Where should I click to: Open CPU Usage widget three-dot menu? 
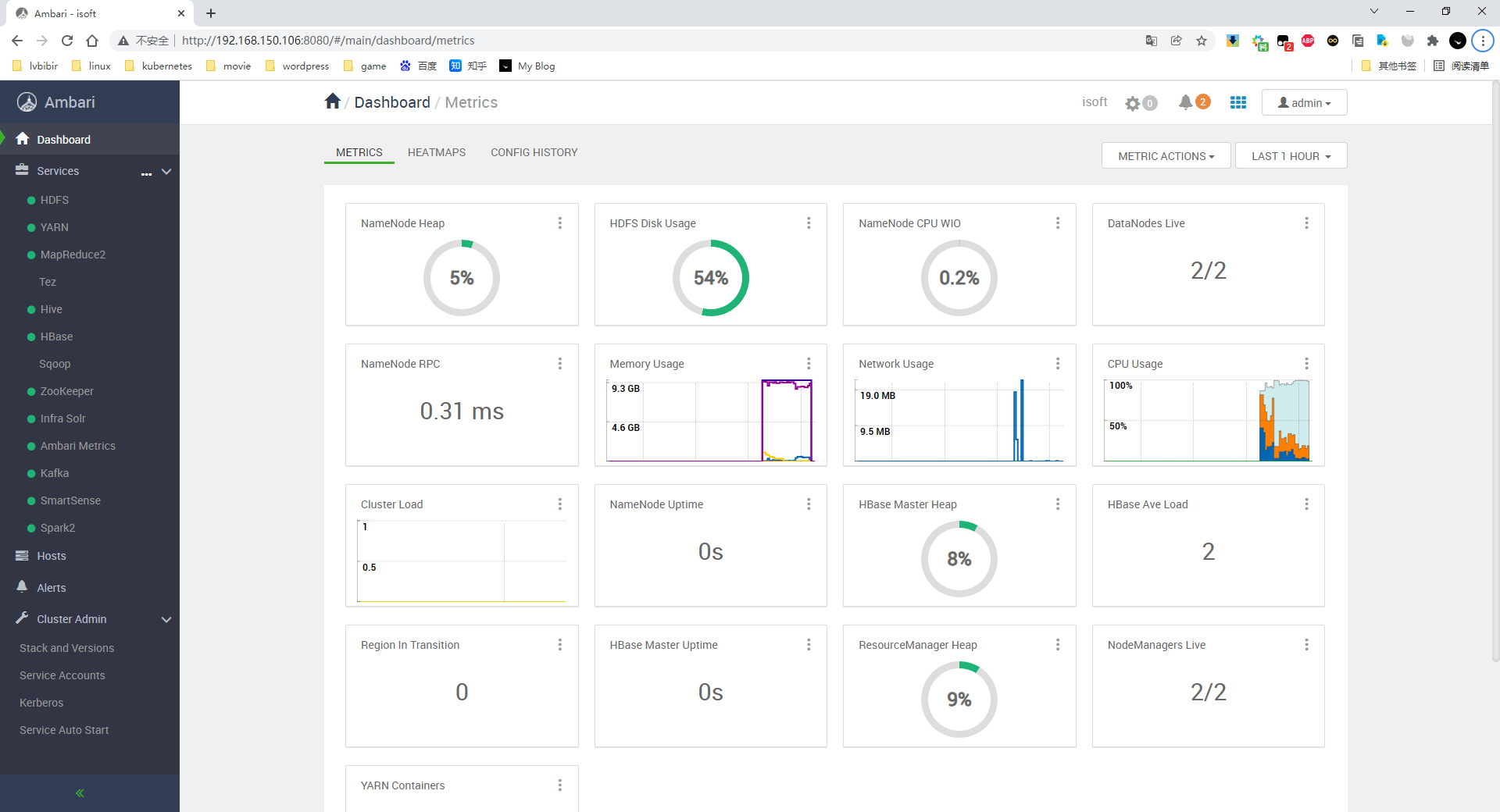[1306, 364]
